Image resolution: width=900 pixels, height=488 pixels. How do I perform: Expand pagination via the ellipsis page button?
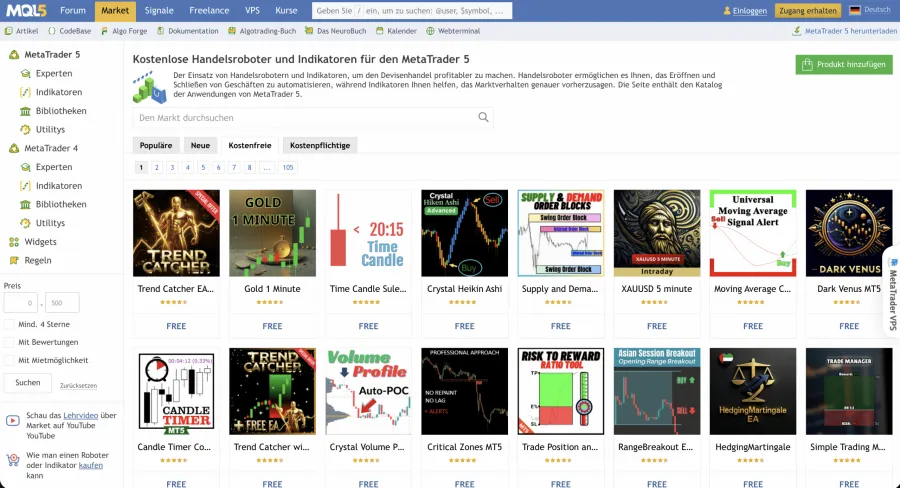(x=266, y=168)
